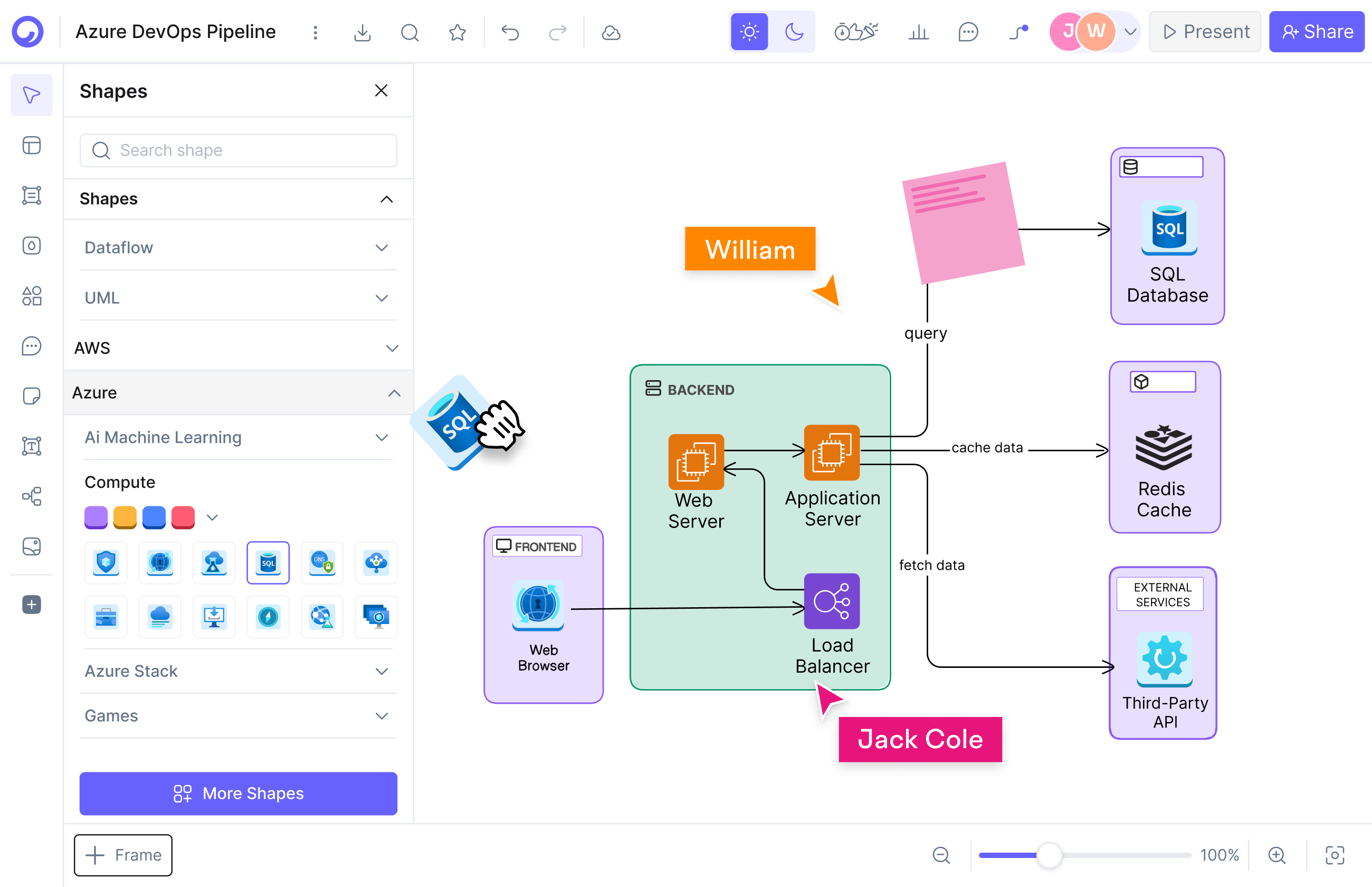
Task: Pick the red color swatch
Action: [183, 517]
